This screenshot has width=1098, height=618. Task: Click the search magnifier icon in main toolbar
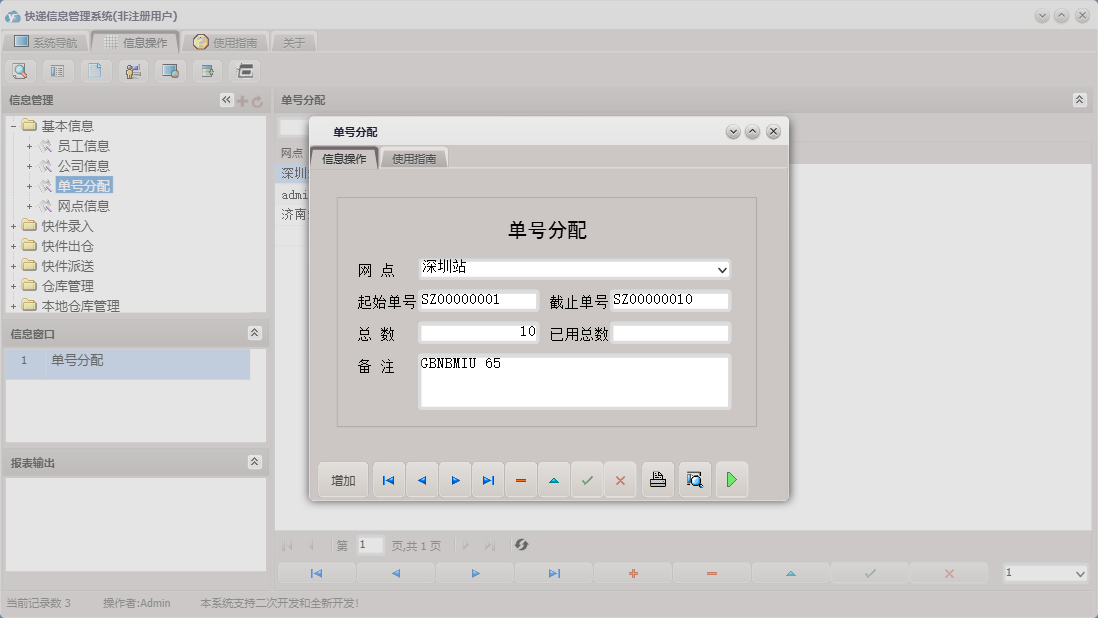[x=20, y=71]
